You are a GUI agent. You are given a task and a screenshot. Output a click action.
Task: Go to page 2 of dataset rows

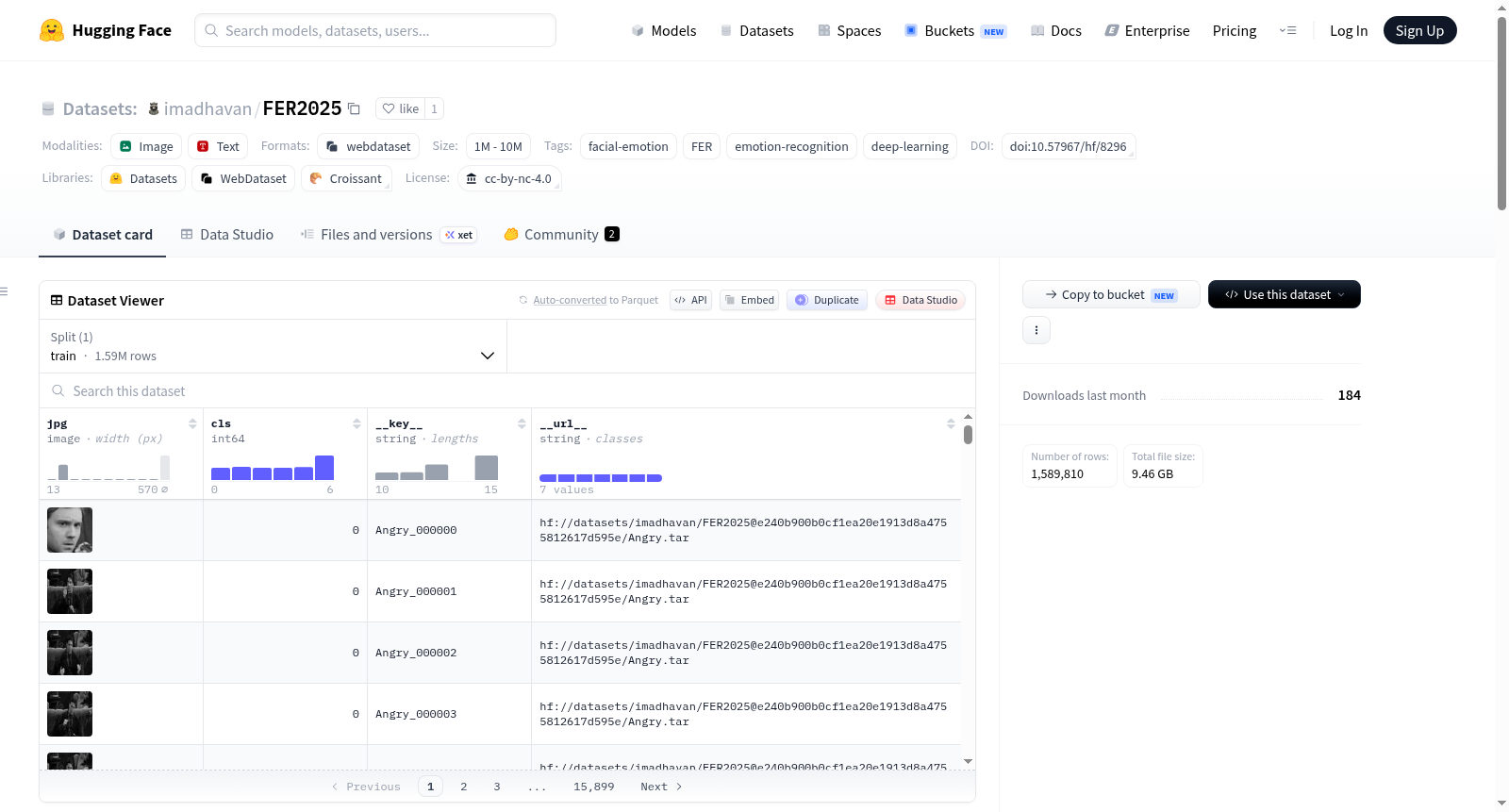[x=464, y=787]
